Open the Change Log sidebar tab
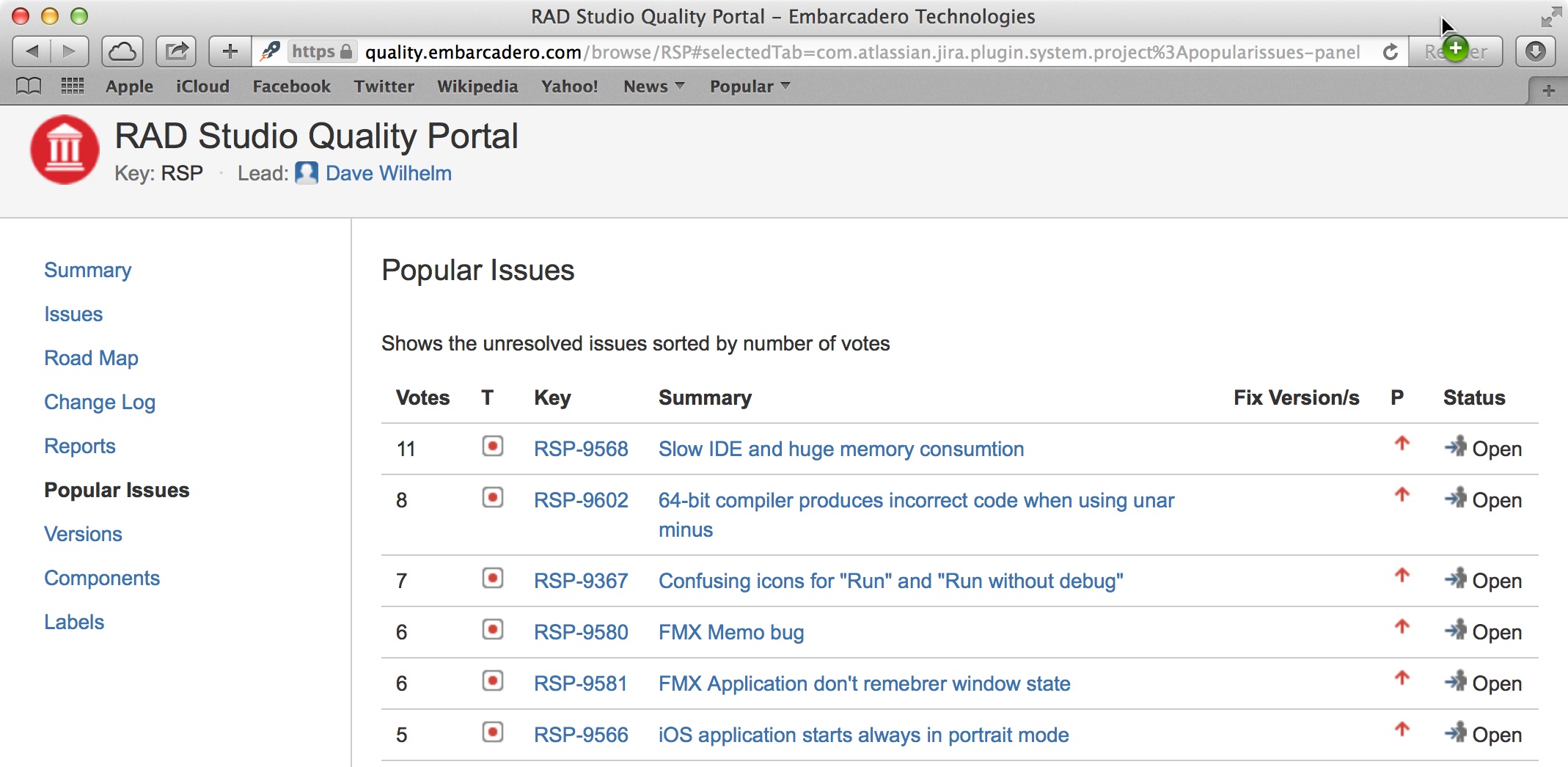This screenshot has height=767, width=1568. 100,402
